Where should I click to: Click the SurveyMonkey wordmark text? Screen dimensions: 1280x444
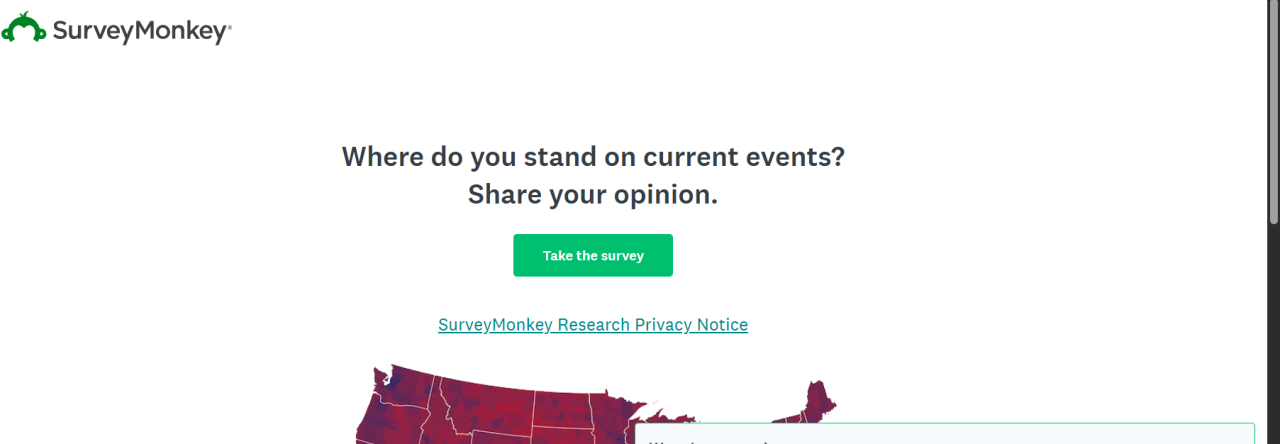pos(140,32)
